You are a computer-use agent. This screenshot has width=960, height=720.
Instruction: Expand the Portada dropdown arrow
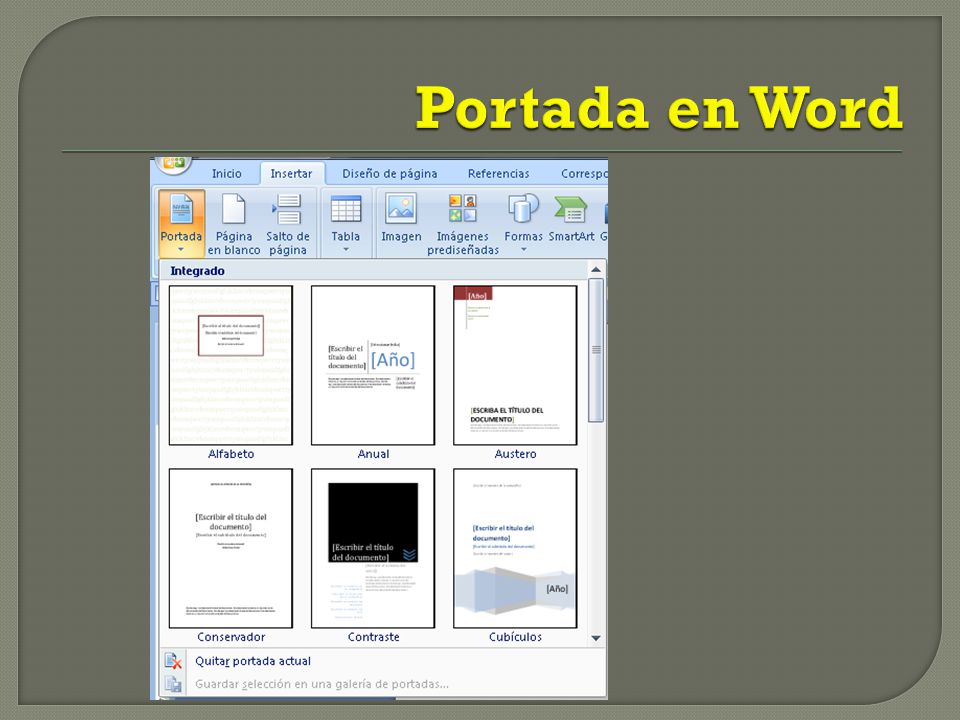tap(181, 249)
